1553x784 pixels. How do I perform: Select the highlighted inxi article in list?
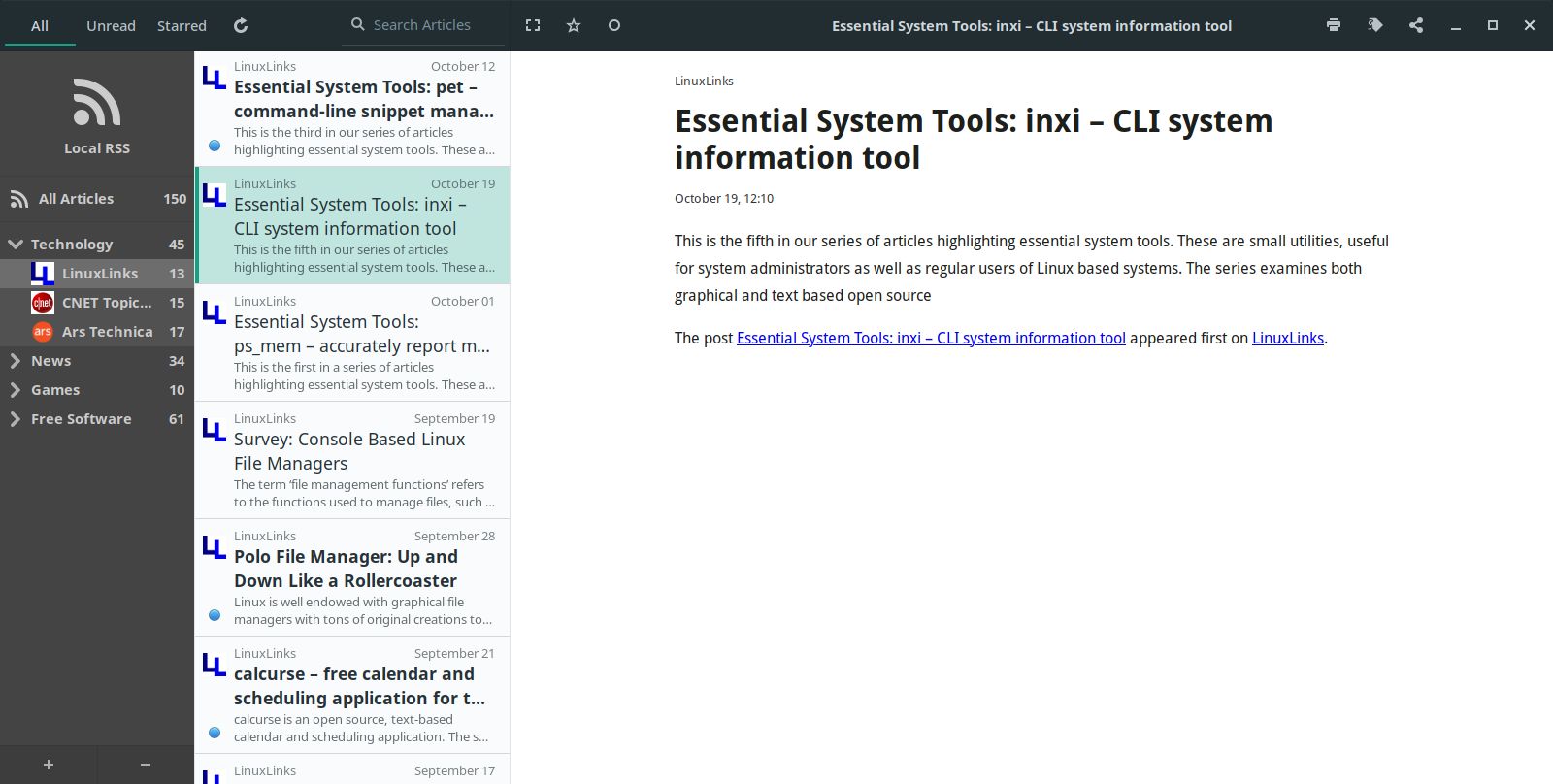click(352, 225)
